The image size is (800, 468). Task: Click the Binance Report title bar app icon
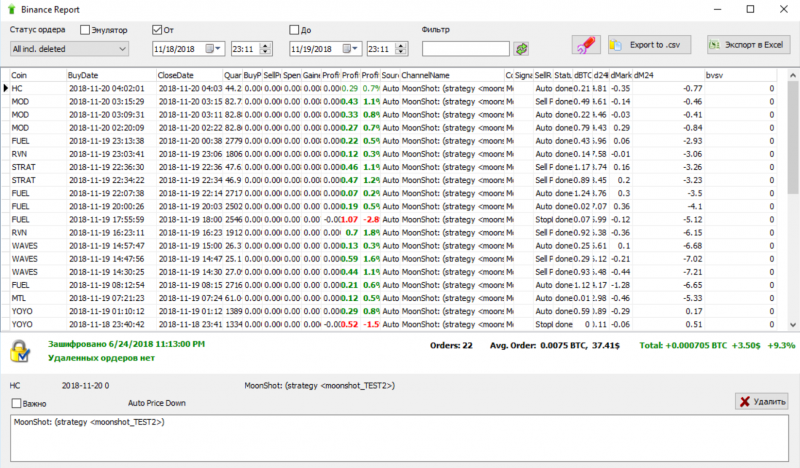pos(11,9)
